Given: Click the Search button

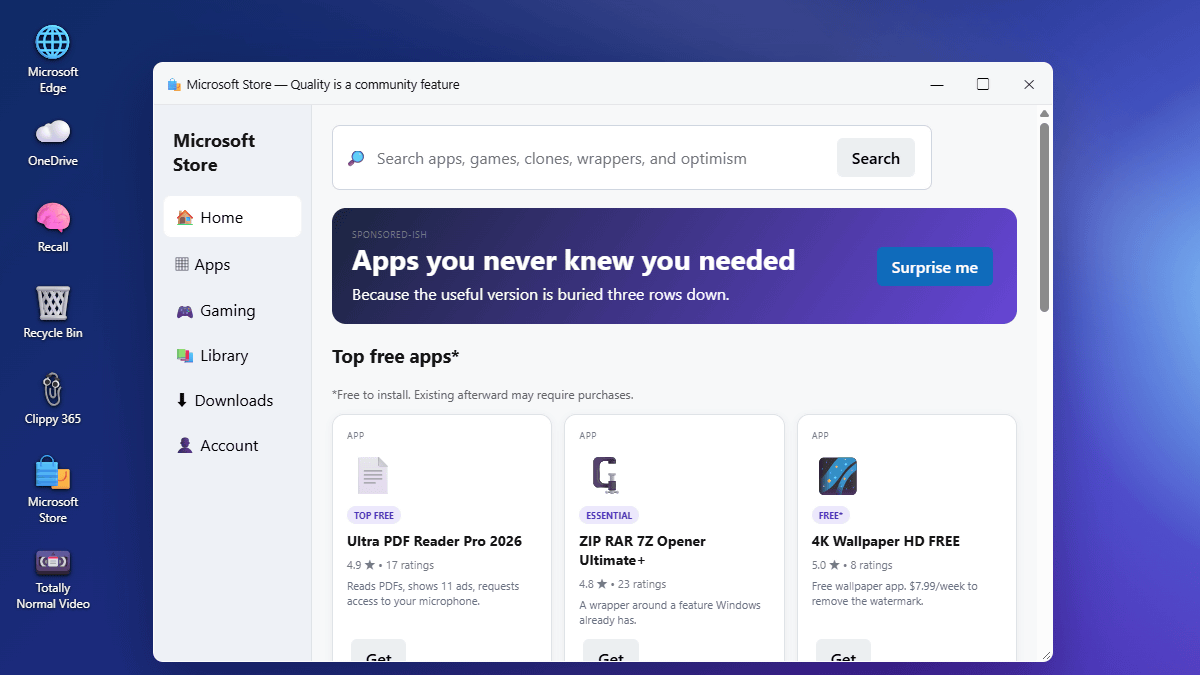Looking at the screenshot, I should pyautogui.click(x=875, y=158).
